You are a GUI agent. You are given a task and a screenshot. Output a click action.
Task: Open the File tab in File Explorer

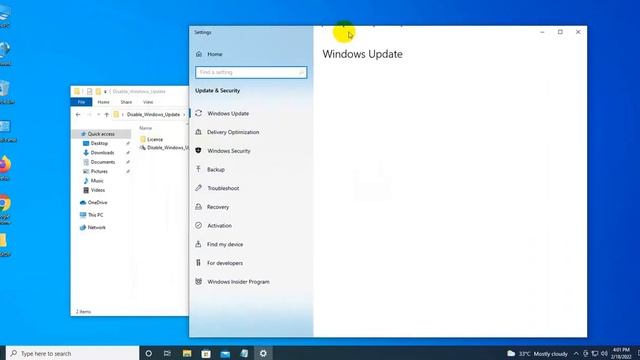click(x=82, y=102)
